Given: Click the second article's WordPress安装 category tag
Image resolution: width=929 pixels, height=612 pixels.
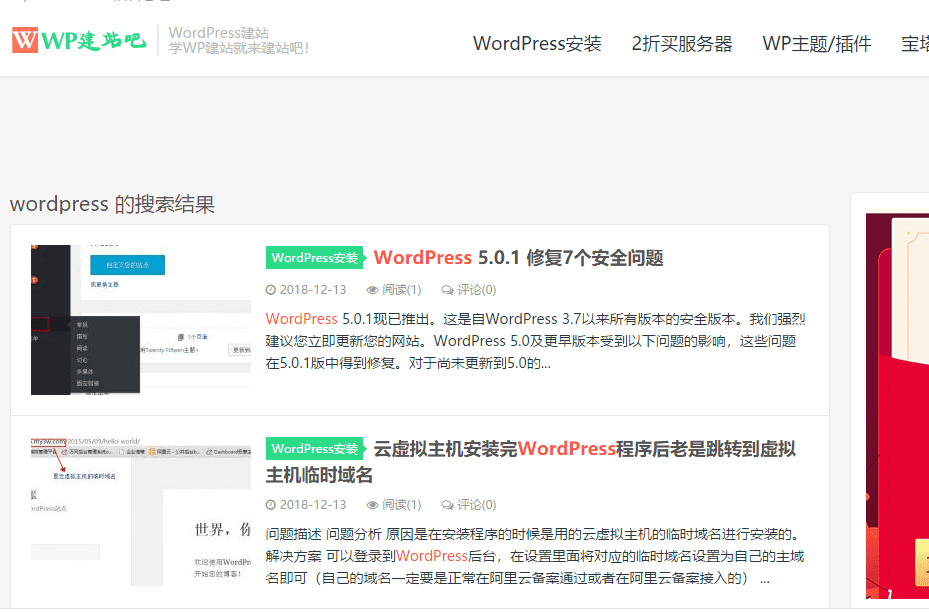Looking at the screenshot, I should tap(314, 449).
